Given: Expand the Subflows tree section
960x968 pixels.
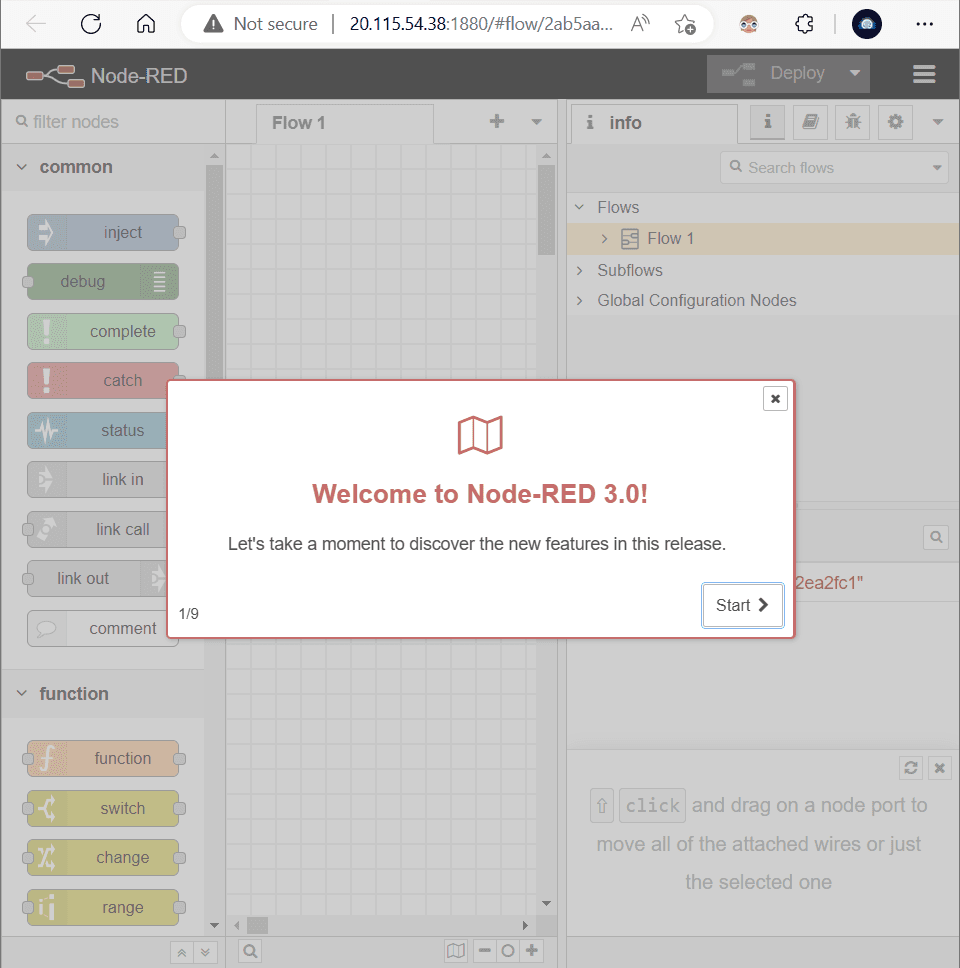Looking at the screenshot, I should click(579, 270).
